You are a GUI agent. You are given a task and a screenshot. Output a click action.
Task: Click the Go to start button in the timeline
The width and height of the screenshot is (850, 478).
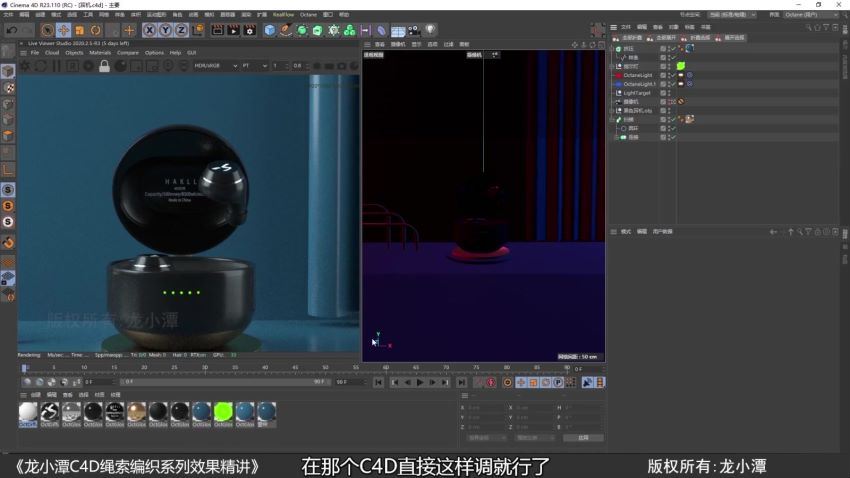tap(378, 383)
